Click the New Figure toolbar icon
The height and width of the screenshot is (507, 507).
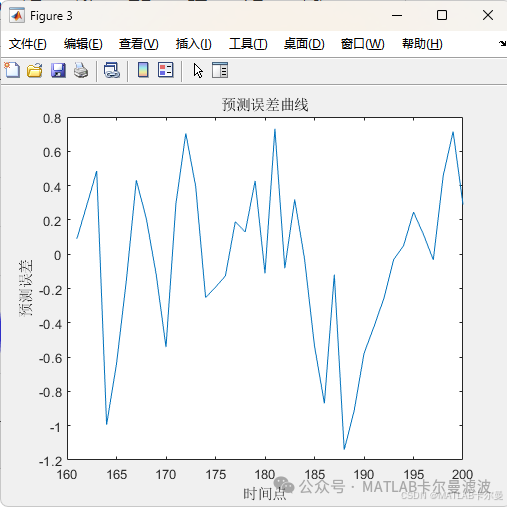pyautogui.click(x=12, y=70)
